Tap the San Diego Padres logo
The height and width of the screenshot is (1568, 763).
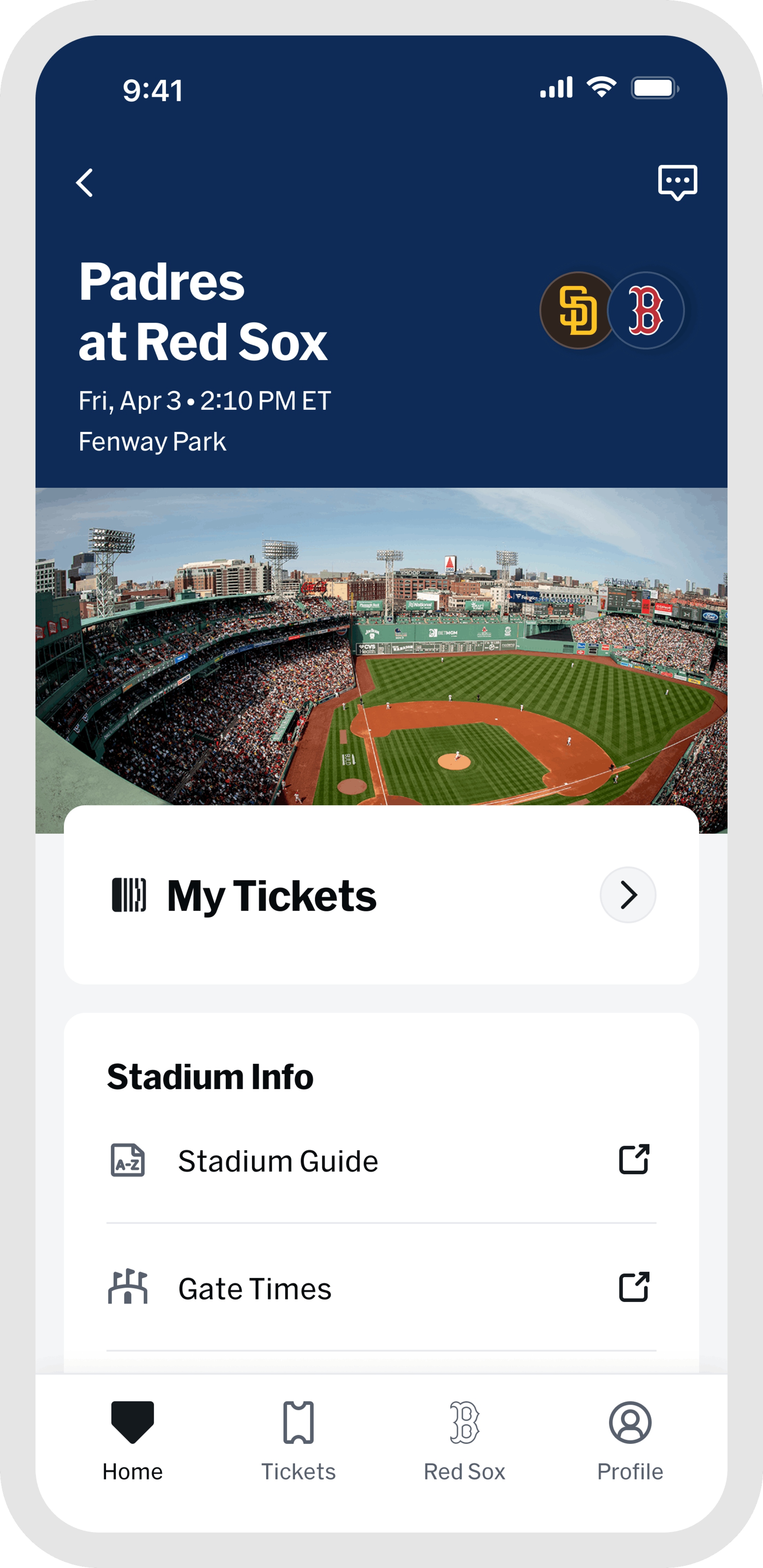point(576,311)
